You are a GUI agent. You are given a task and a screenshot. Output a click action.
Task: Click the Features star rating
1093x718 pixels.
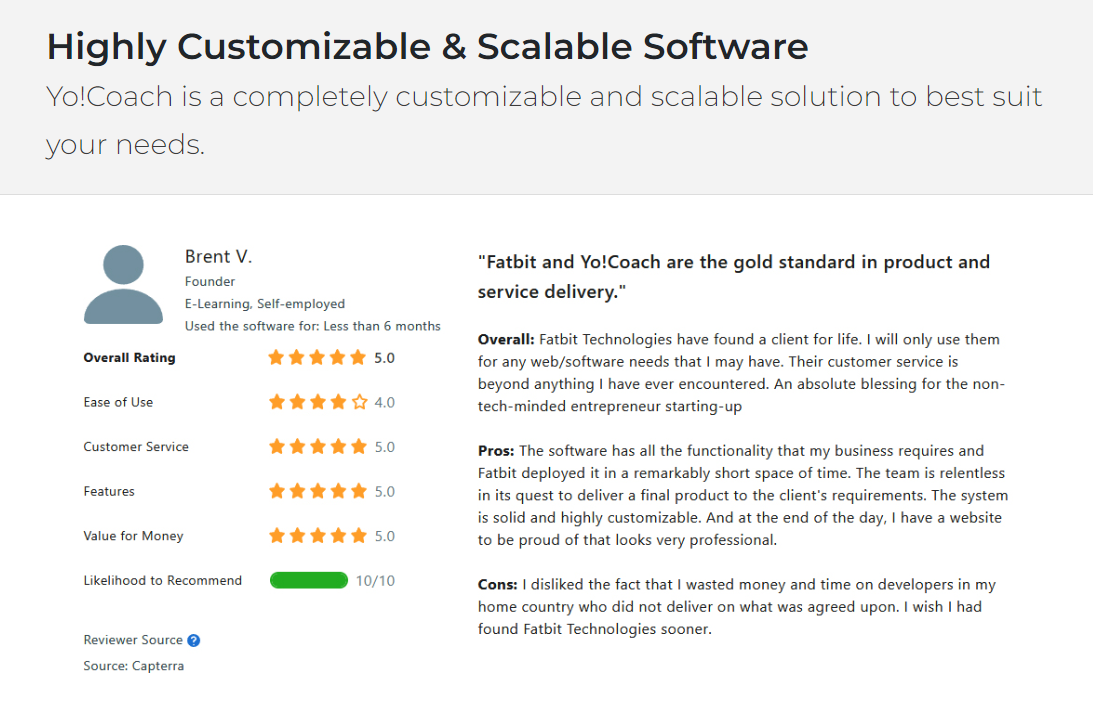click(318, 491)
